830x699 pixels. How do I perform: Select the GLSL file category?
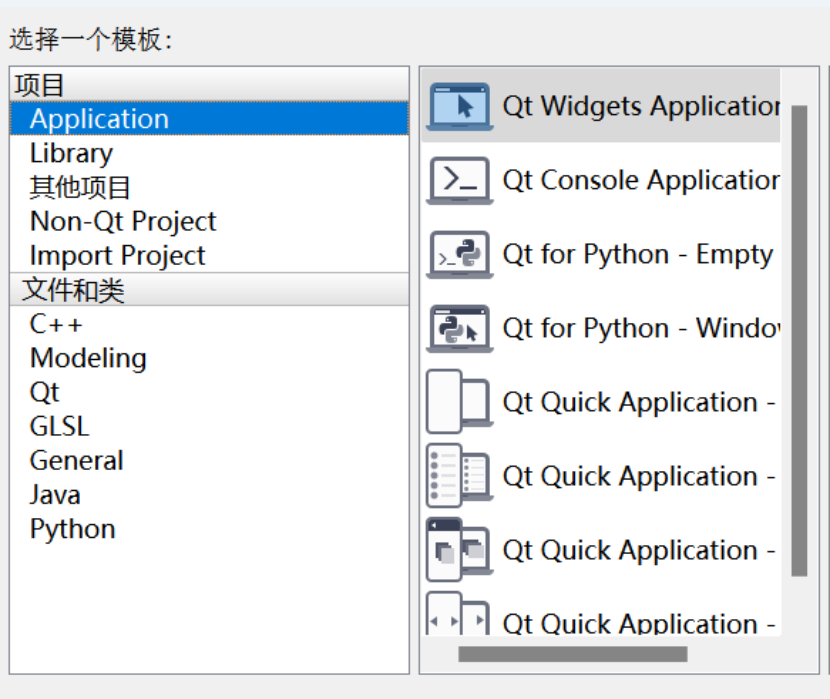[x=209, y=426]
